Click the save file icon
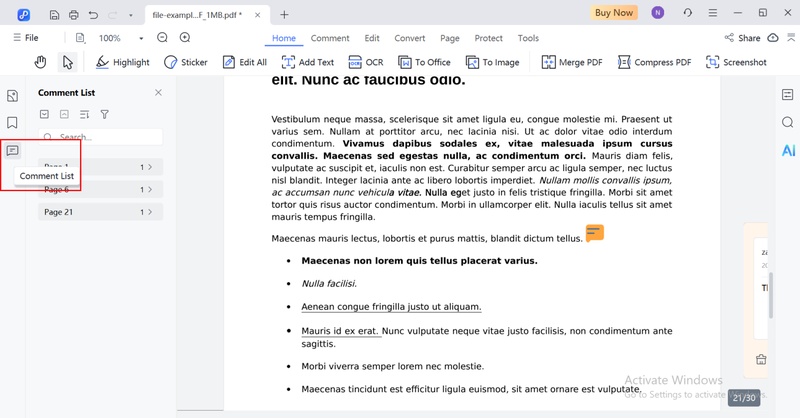Screen dimensions: 800x418 54,15
